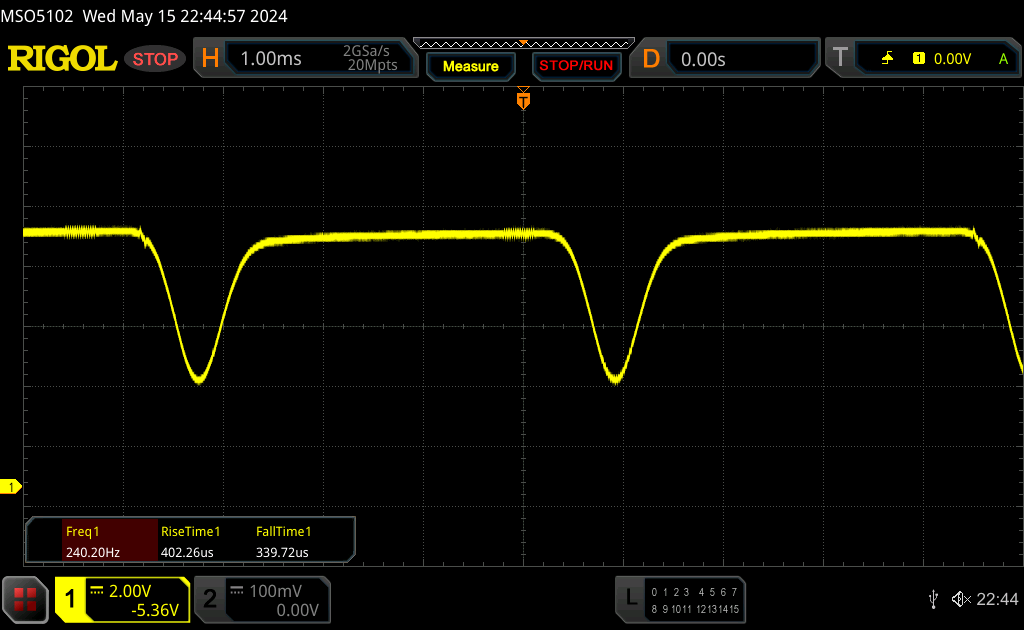Toggle channel 1 with 2.00V scale

tap(122, 600)
